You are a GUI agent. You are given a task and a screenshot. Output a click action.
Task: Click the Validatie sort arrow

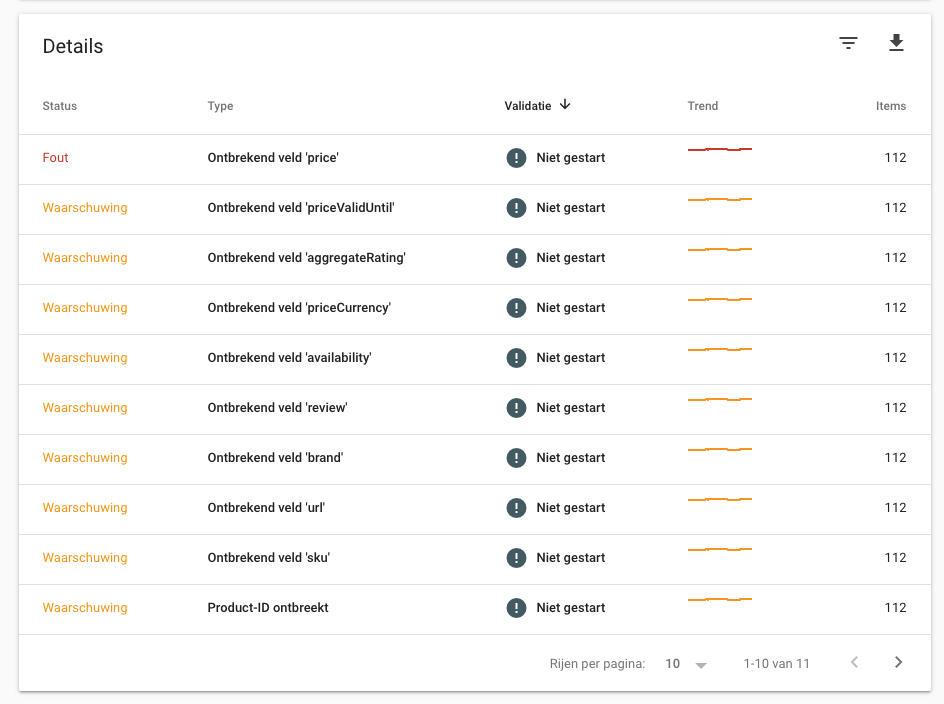(565, 105)
